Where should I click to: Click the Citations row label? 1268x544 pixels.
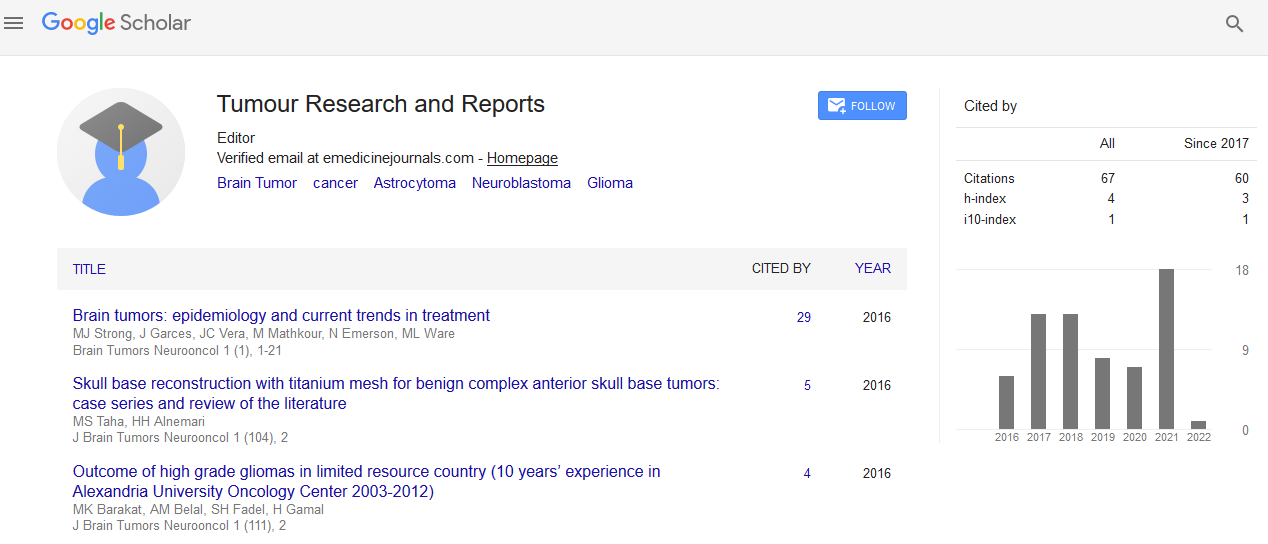[989, 179]
